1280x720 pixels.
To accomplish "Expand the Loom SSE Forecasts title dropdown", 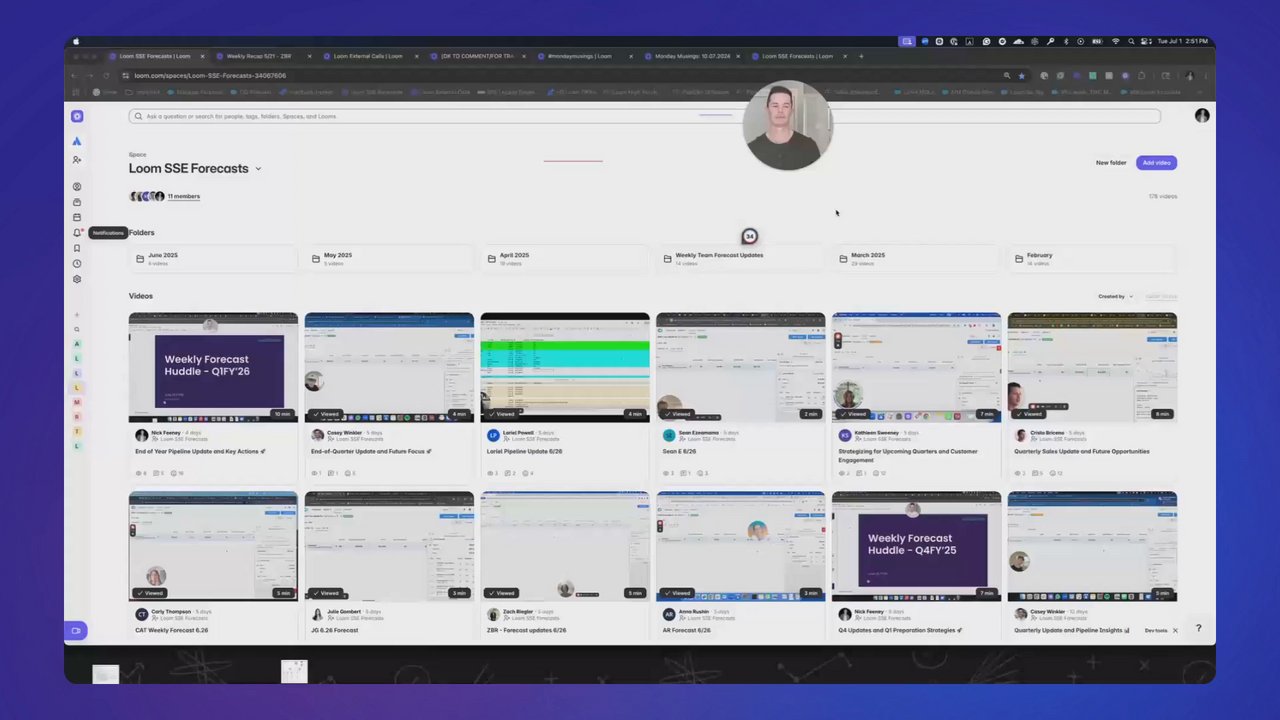I will [x=258, y=169].
